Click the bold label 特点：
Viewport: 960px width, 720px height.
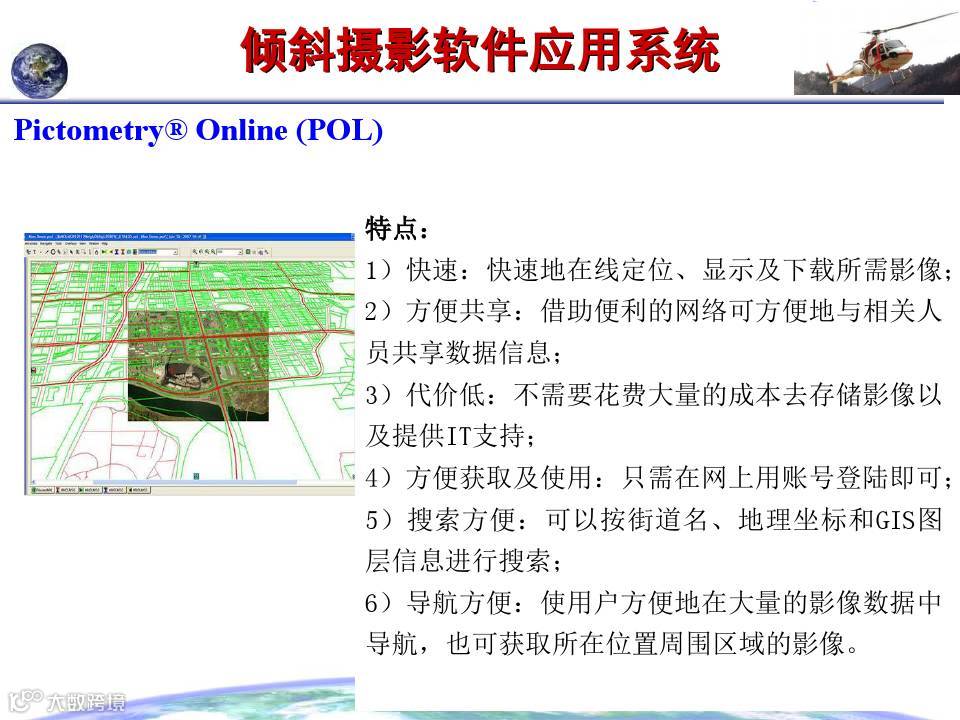(x=397, y=228)
